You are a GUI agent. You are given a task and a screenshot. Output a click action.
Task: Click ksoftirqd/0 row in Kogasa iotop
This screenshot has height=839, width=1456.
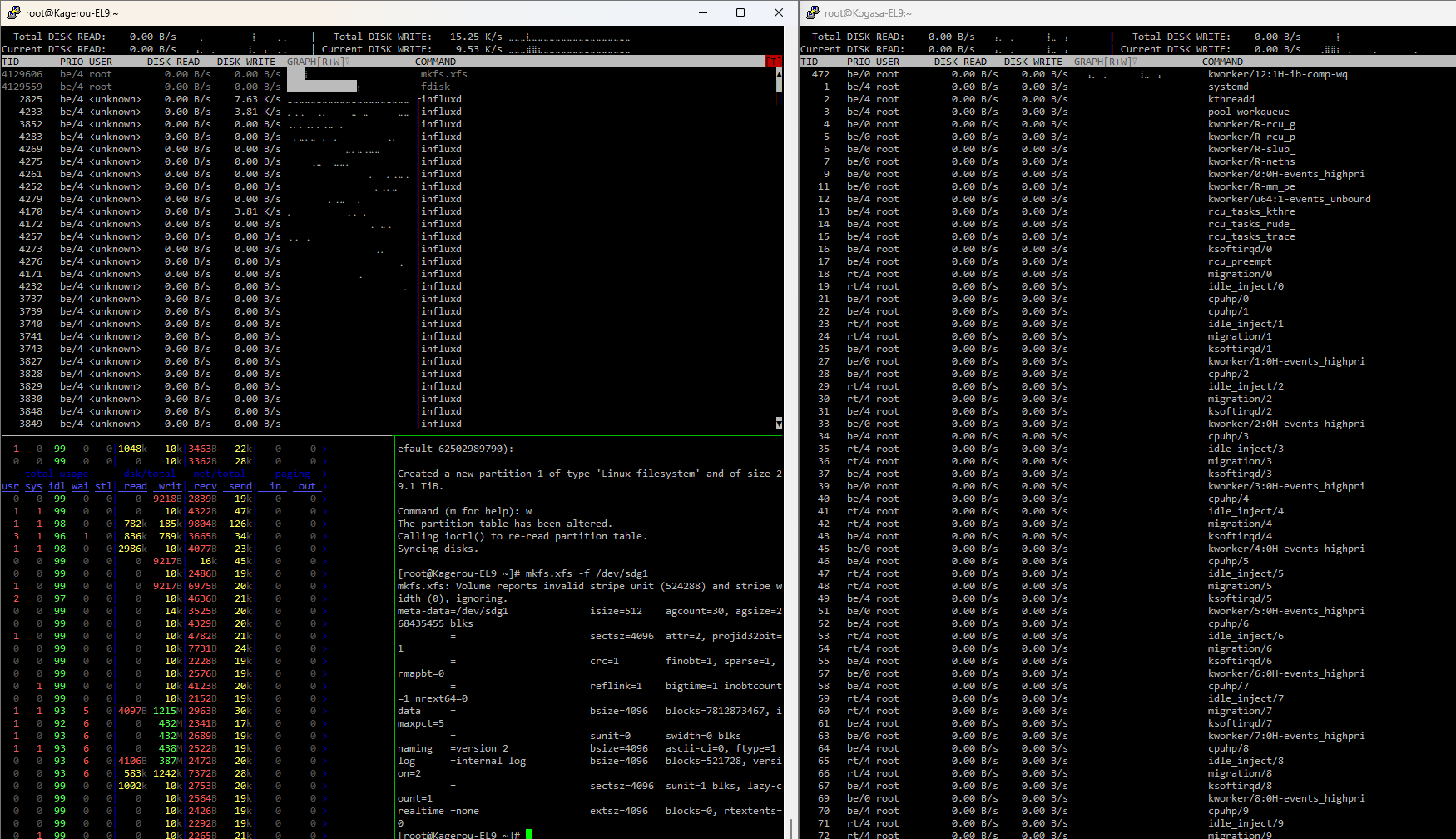(x=1127, y=249)
